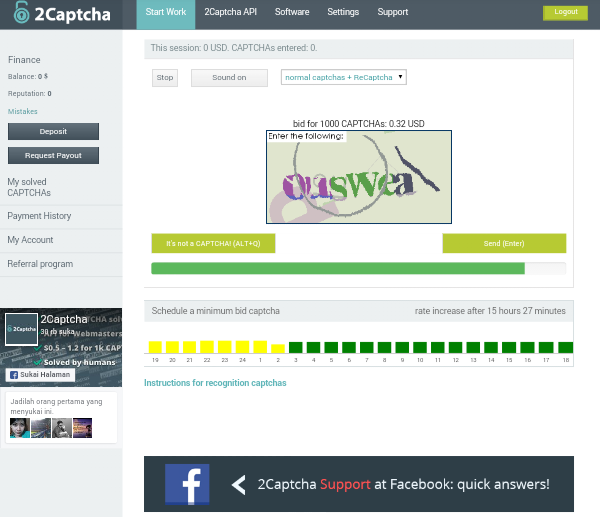This screenshot has width=600, height=517.
Task: Click the 'Reputation: 0' text
Action: coord(29,93)
